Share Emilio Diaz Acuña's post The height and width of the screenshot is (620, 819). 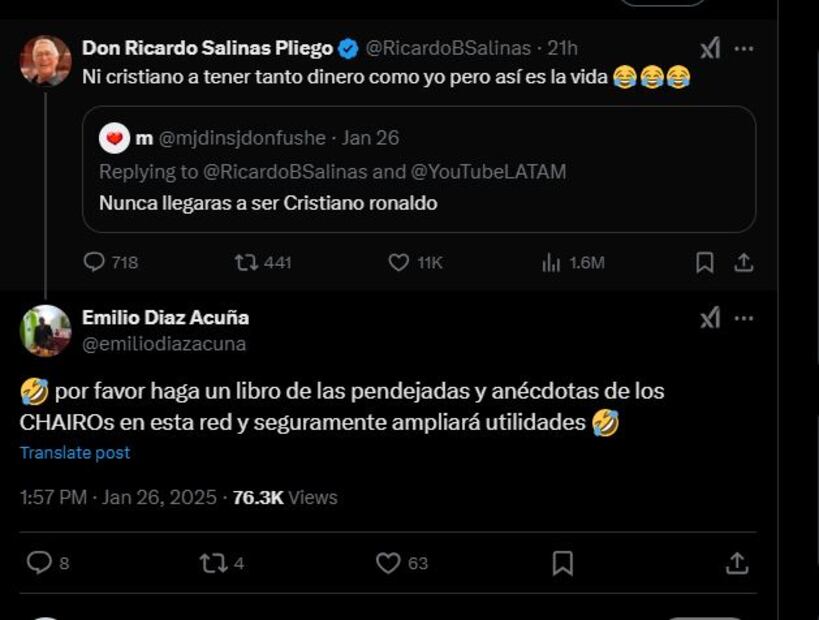pyautogui.click(x=737, y=563)
